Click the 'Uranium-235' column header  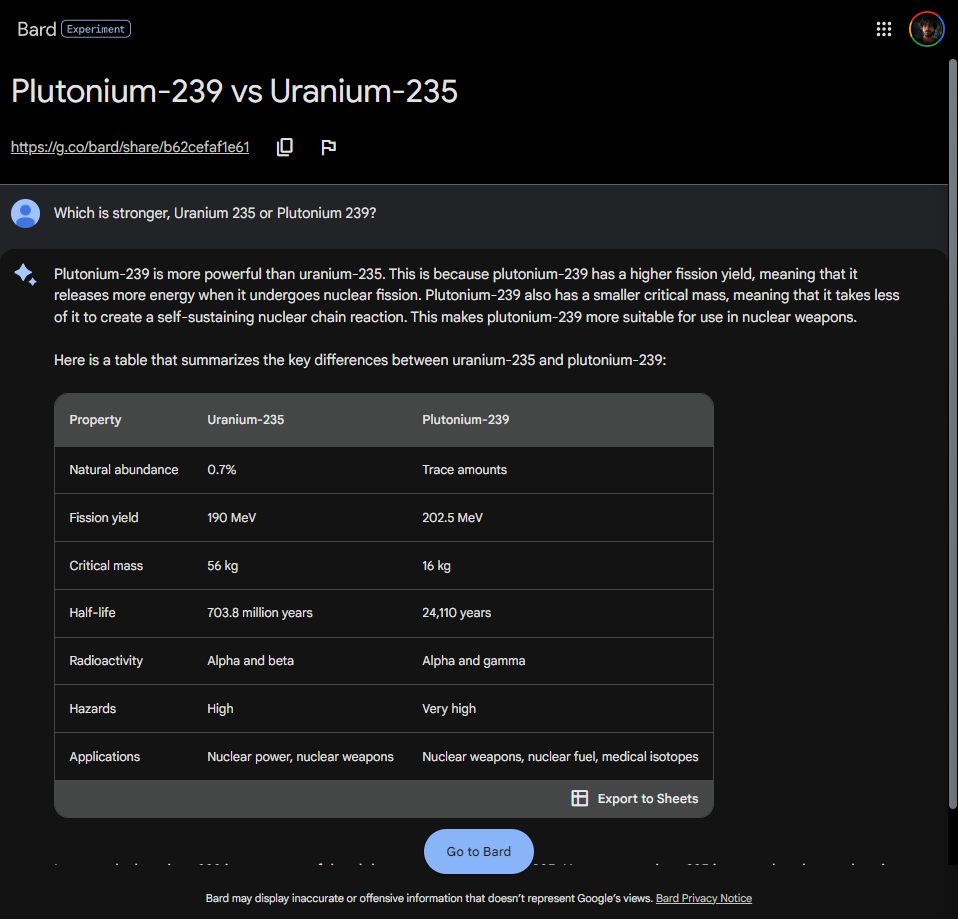coord(246,420)
